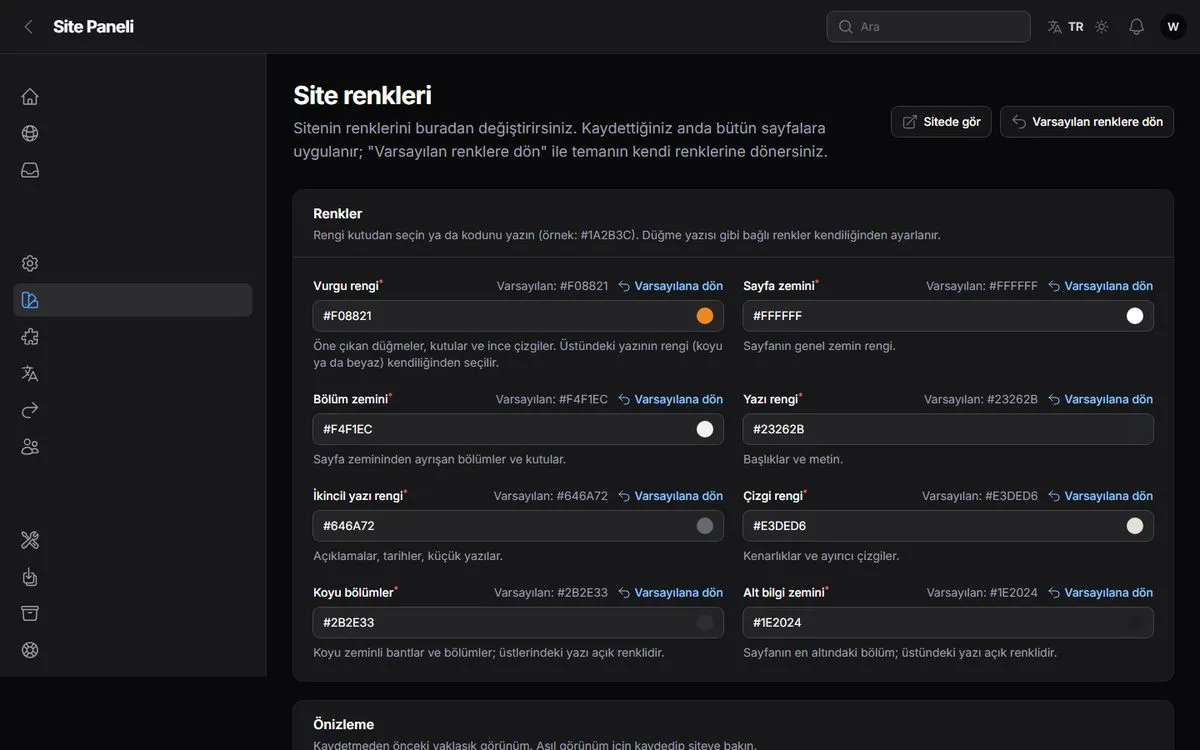
Task: Open the globe icon in sidebar
Action: click(x=30, y=133)
